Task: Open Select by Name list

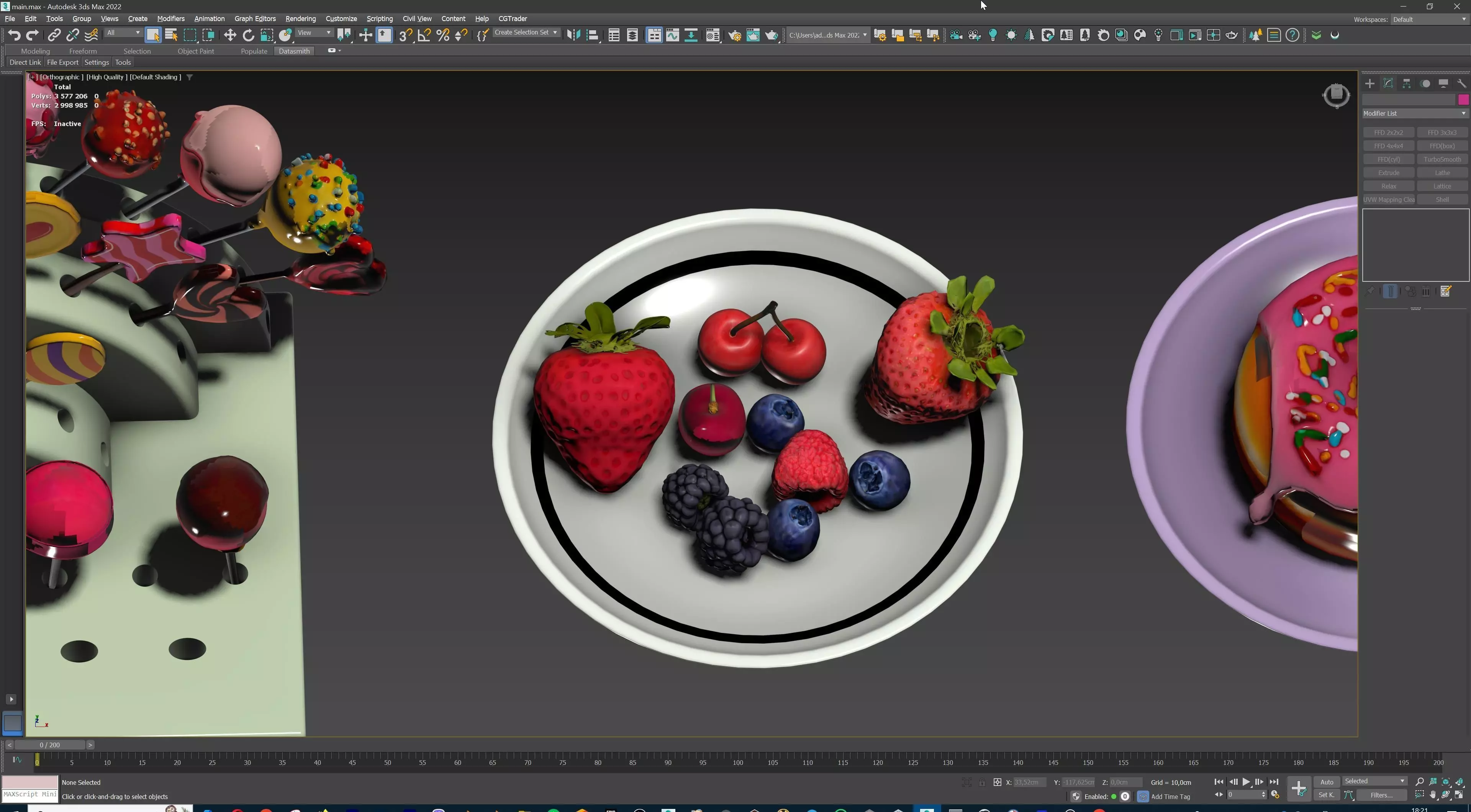Action: pyautogui.click(x=171, y=35)
